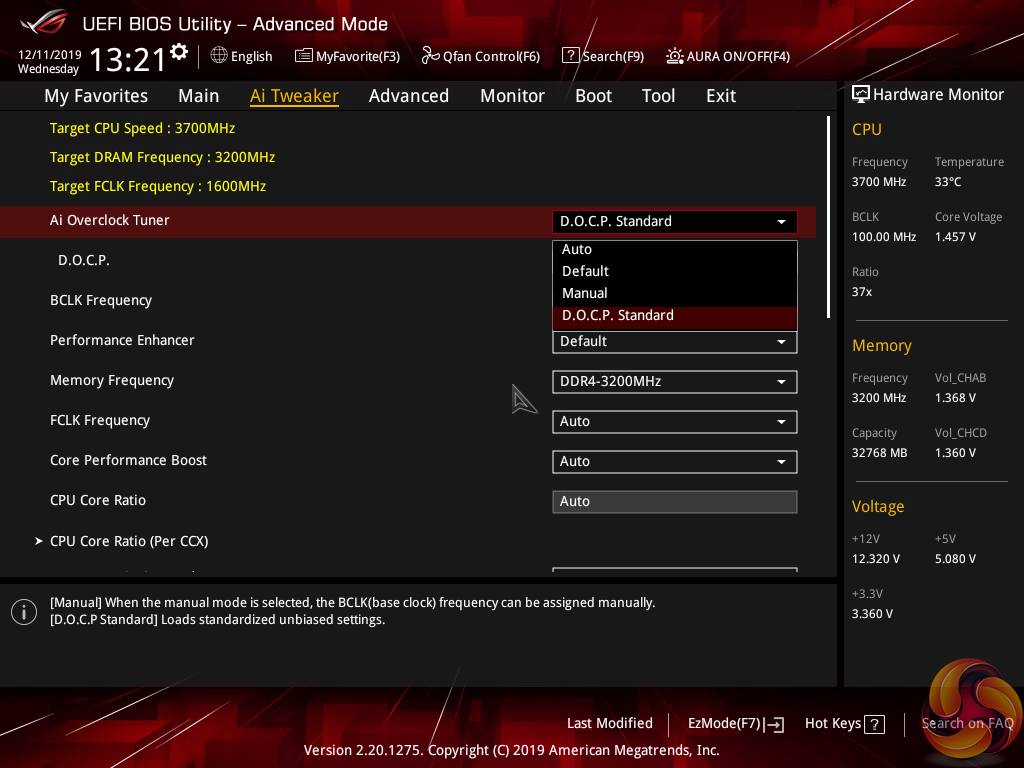The image size is (1024, 768).
Task: Click the English language button
Action: pos(251,56)
